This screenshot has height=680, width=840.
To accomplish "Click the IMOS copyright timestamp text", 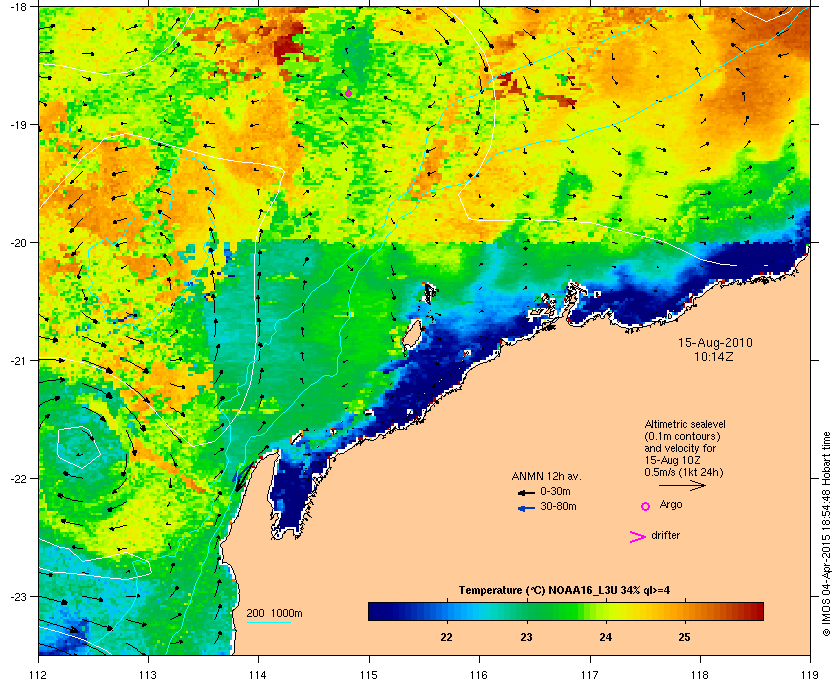I will click(x=826, y=533).
